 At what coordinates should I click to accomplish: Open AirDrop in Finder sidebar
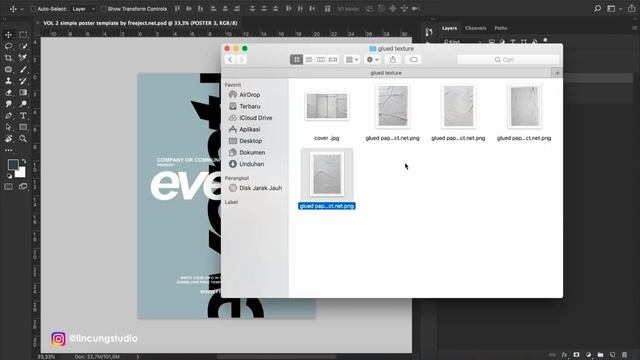(x=249, y=95)
